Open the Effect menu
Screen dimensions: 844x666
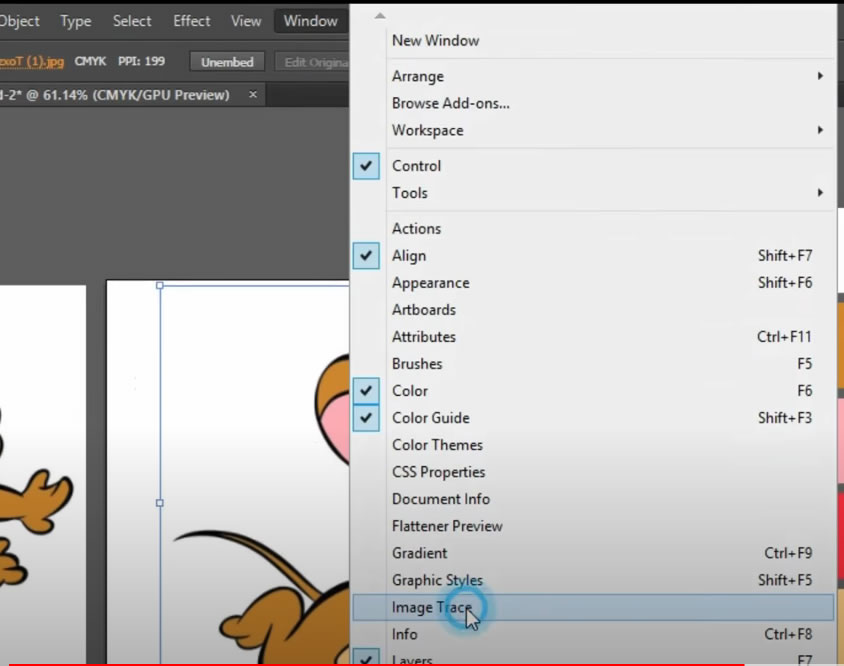coord(192,21)
